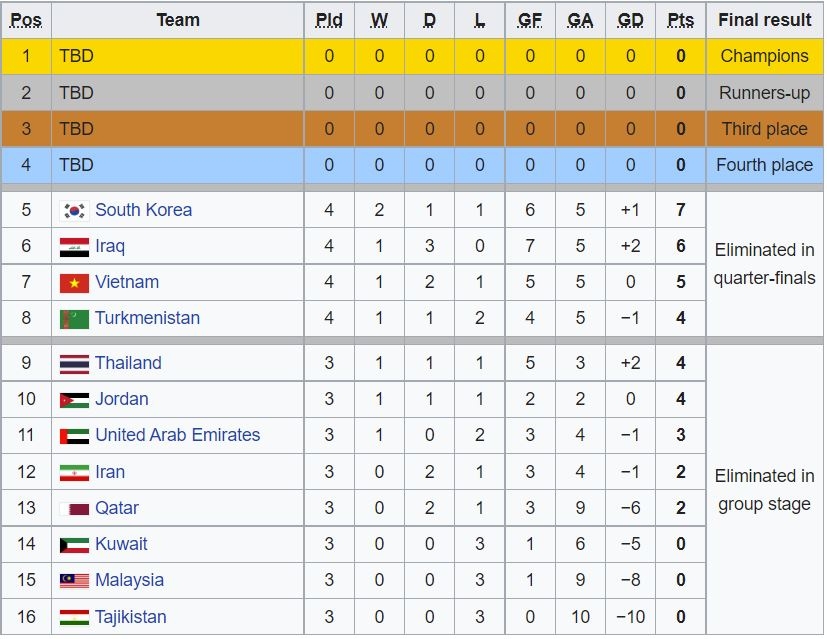
Task: Open the South Korea team link
Action: pyautogui.click(x=143, y=210)
